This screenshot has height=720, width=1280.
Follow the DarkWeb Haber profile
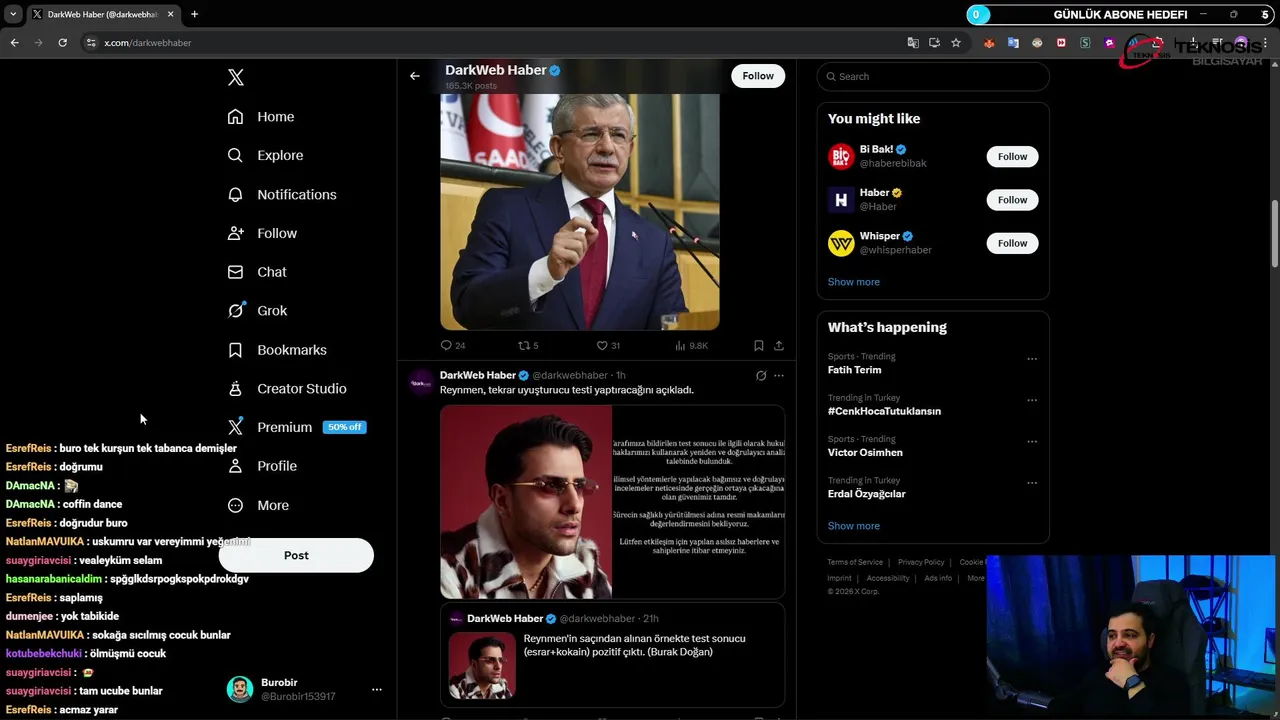point(758,76)
